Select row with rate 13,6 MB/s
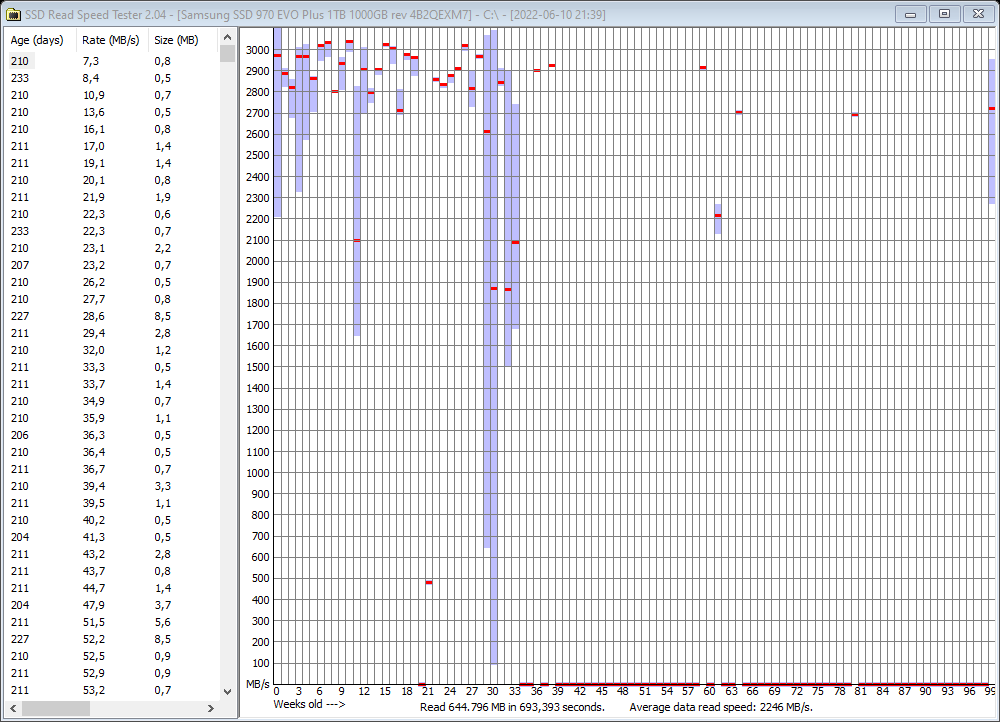This screenshot has width=1000, height=722. click(112, 112)
